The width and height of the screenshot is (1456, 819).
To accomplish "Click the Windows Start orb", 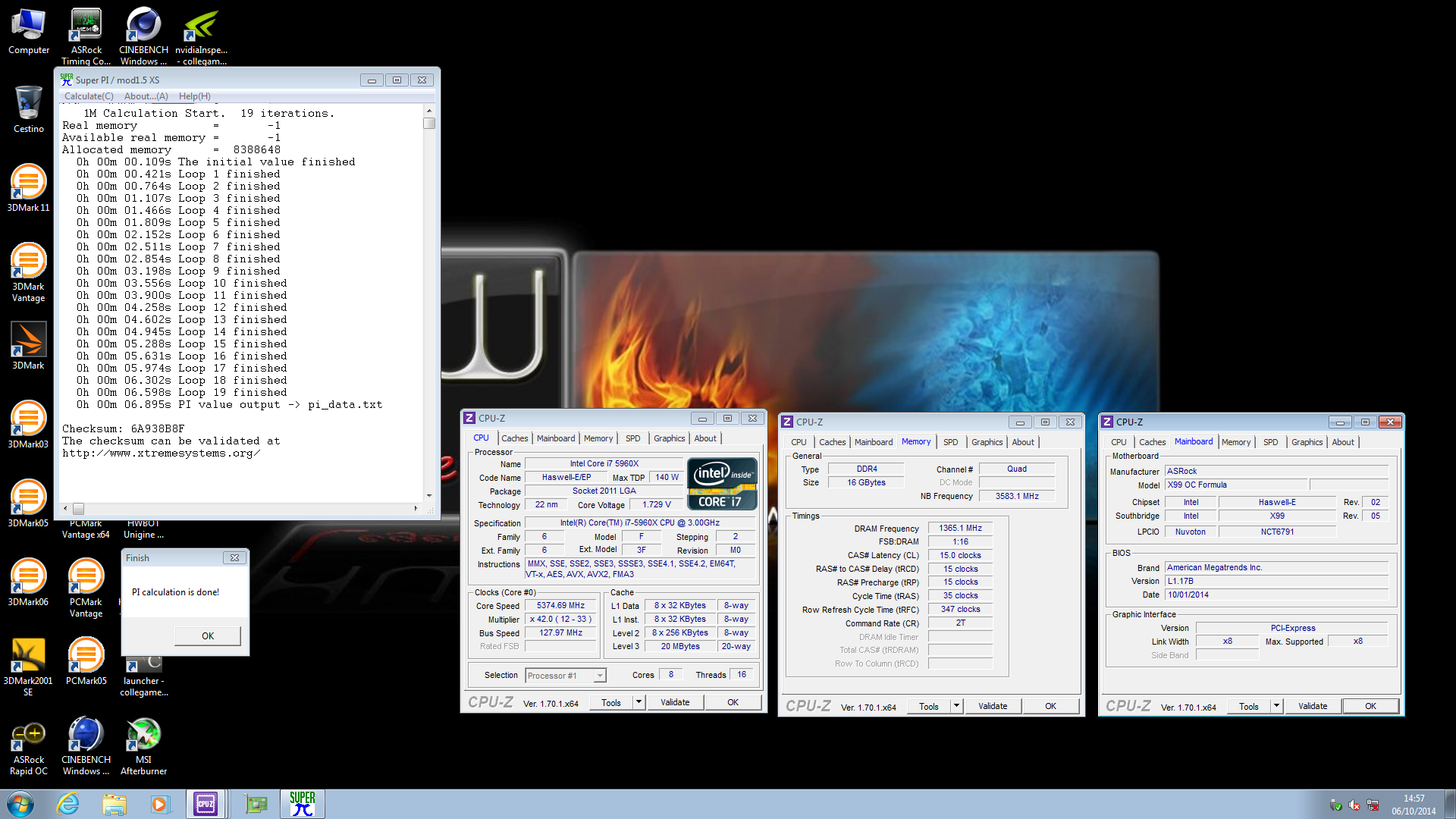I will click(20, 804).
